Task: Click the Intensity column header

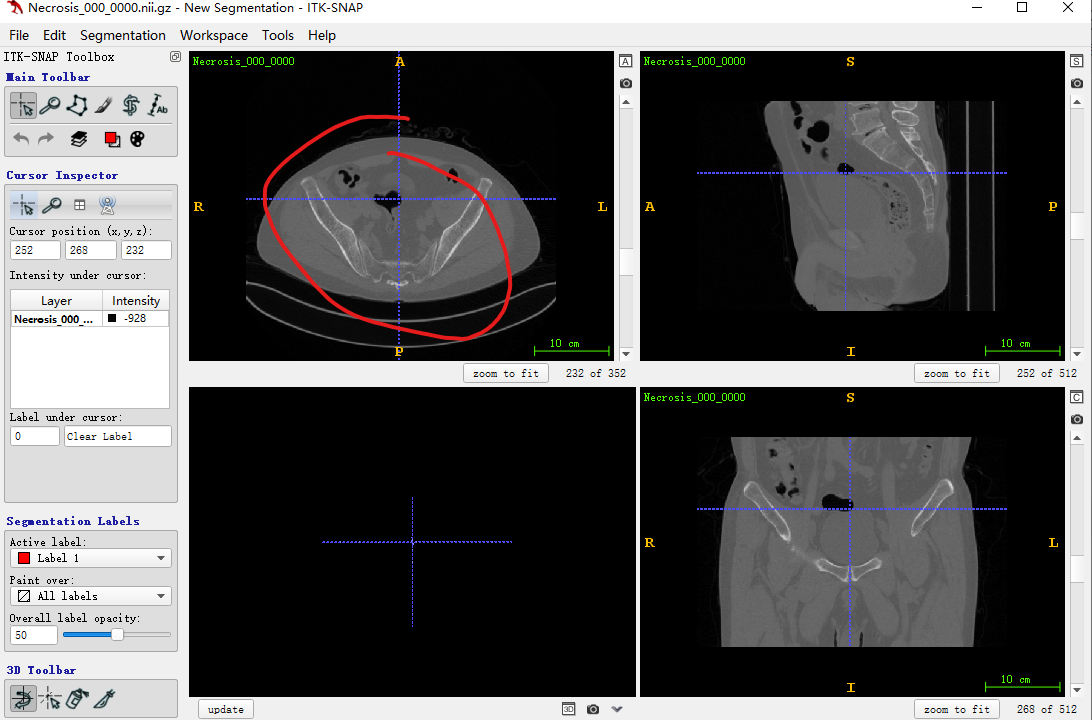Action: click(x=136, y=301)
